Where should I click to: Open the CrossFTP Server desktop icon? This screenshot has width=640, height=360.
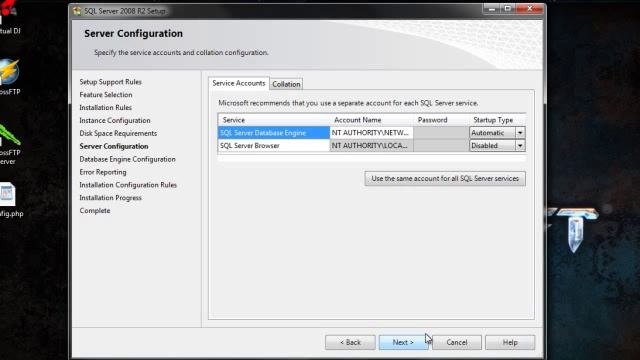[x=10, y=144]
